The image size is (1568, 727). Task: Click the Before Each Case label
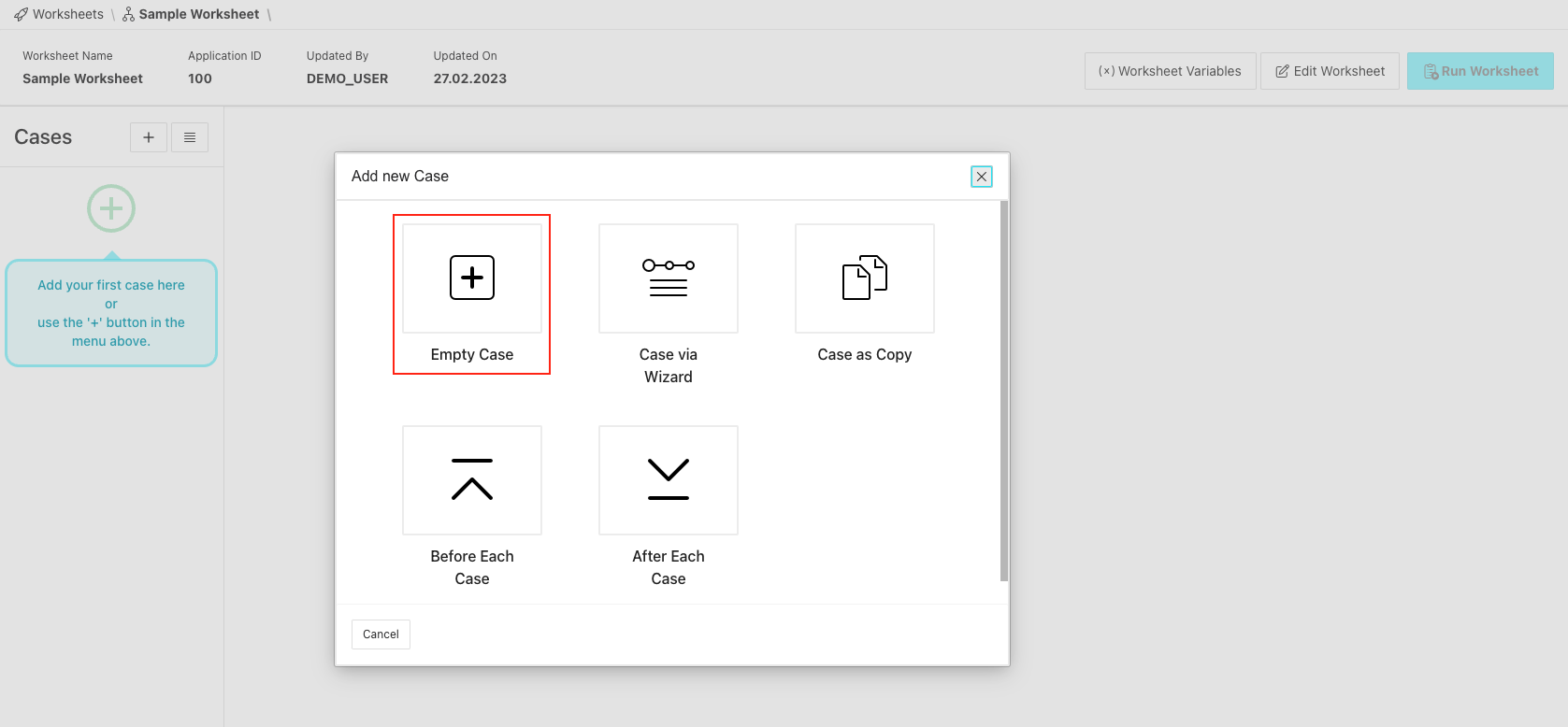coord(472,567)
